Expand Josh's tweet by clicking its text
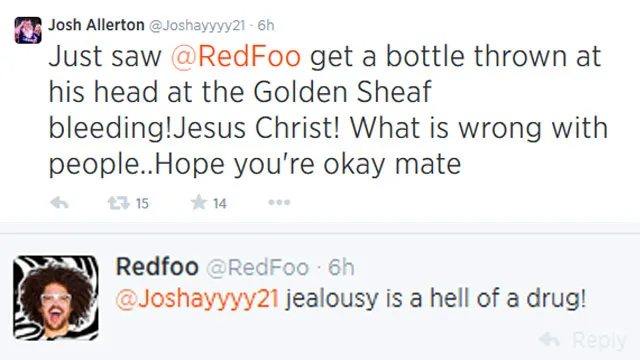 point(329,110)
